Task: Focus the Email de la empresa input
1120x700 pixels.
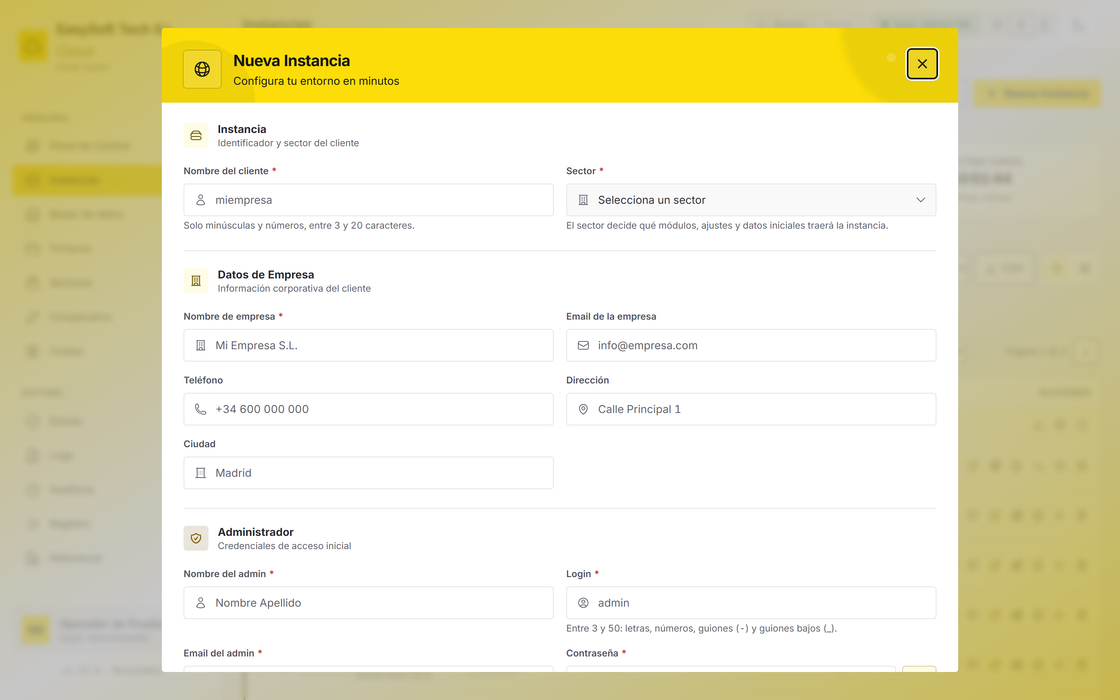Action: (x=751, y=346)
